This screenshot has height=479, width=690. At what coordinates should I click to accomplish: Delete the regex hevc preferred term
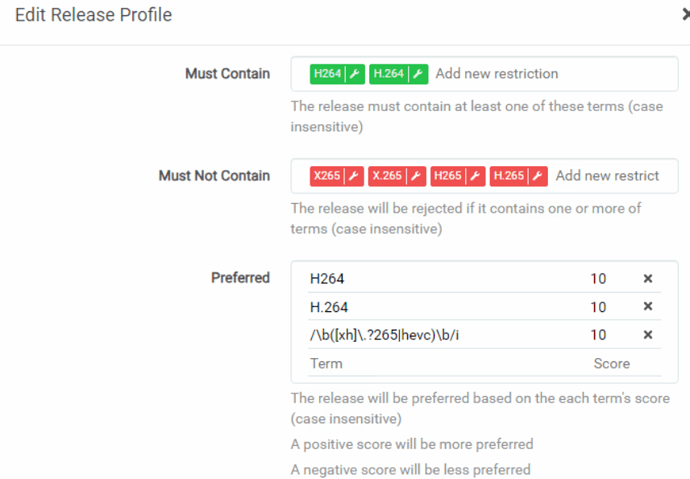pos(647,335)
